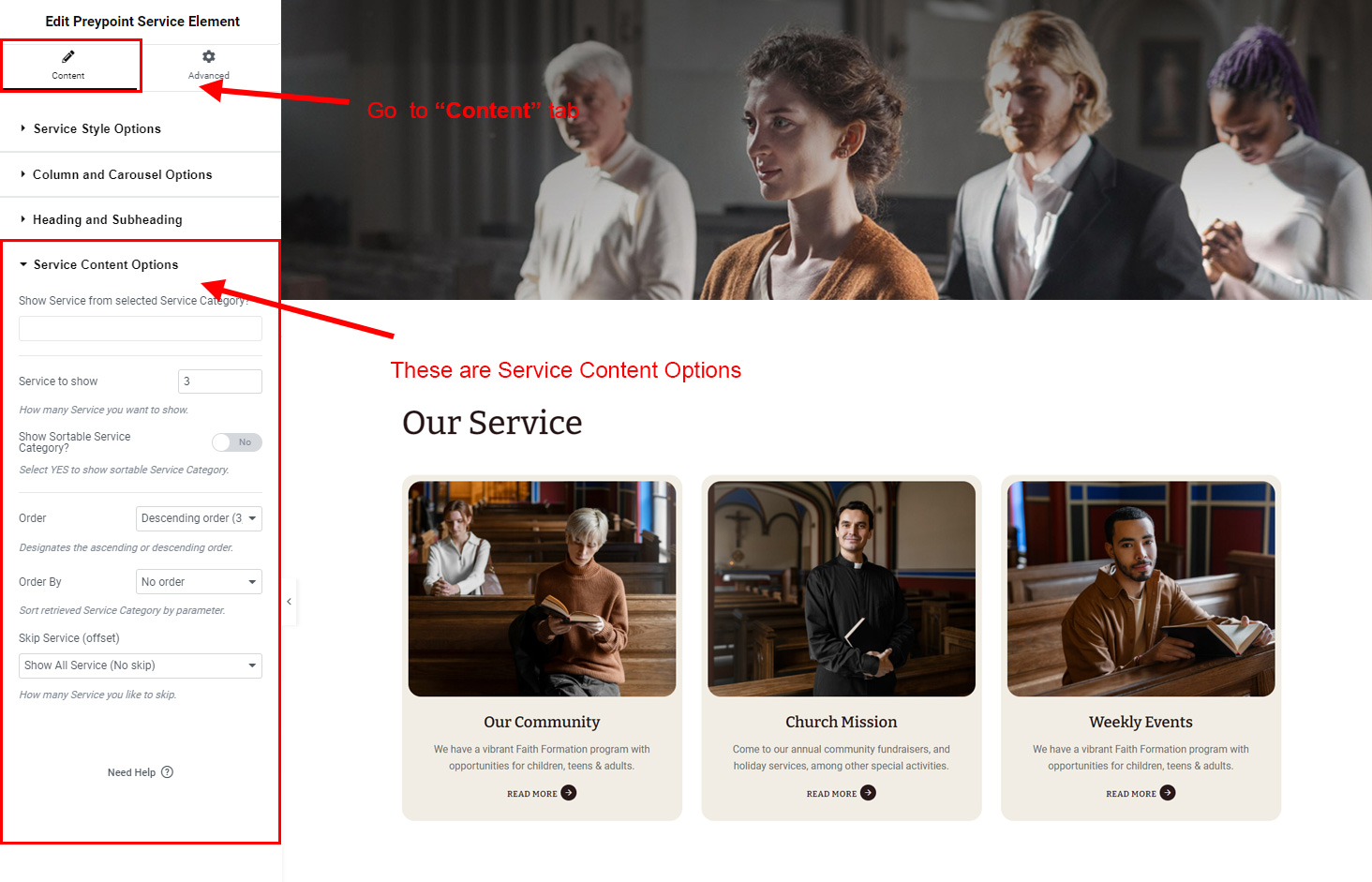Toggle the Show Sortable Service Category switch

pos(237,442)
